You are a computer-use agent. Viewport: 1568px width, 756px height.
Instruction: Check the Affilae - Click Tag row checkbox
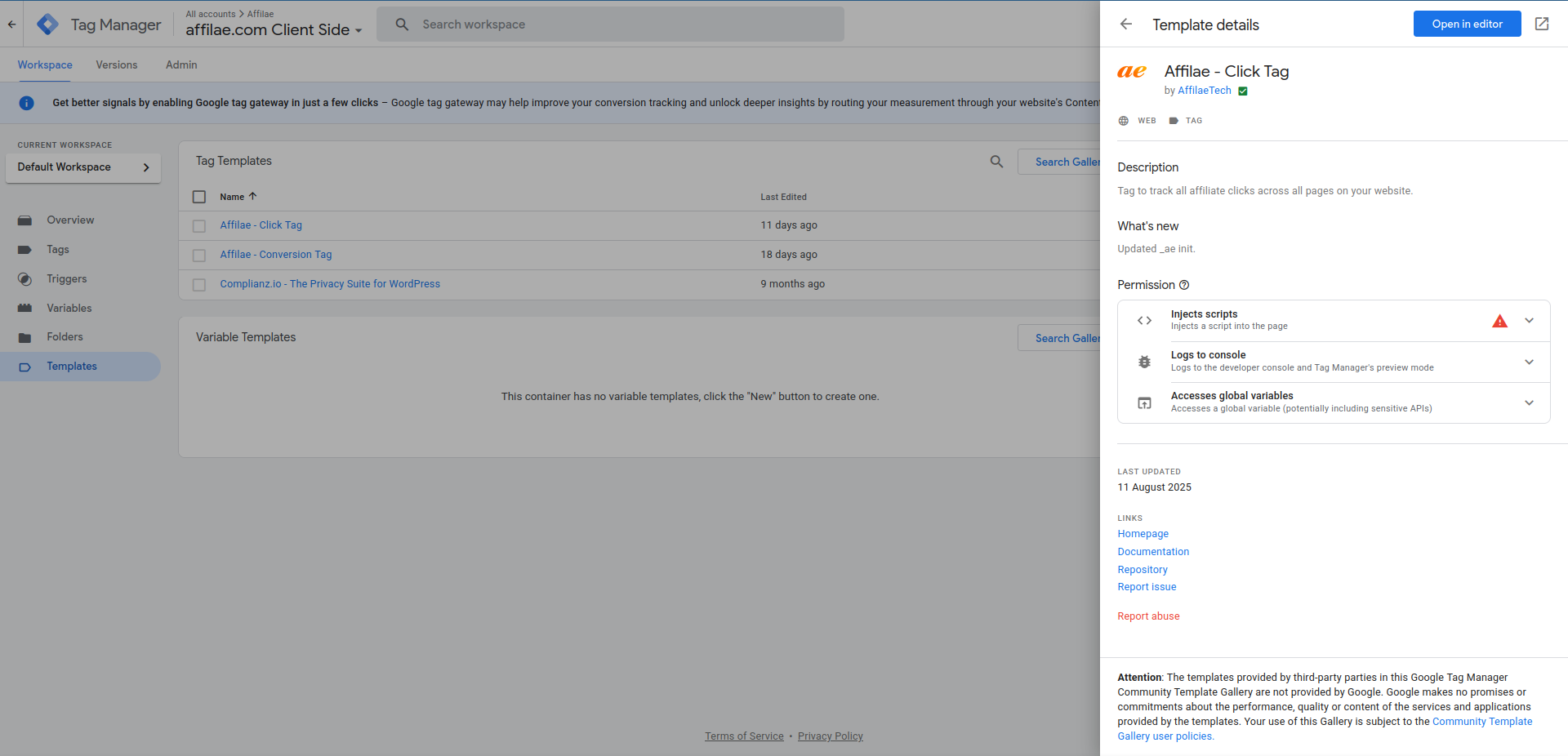199,226
